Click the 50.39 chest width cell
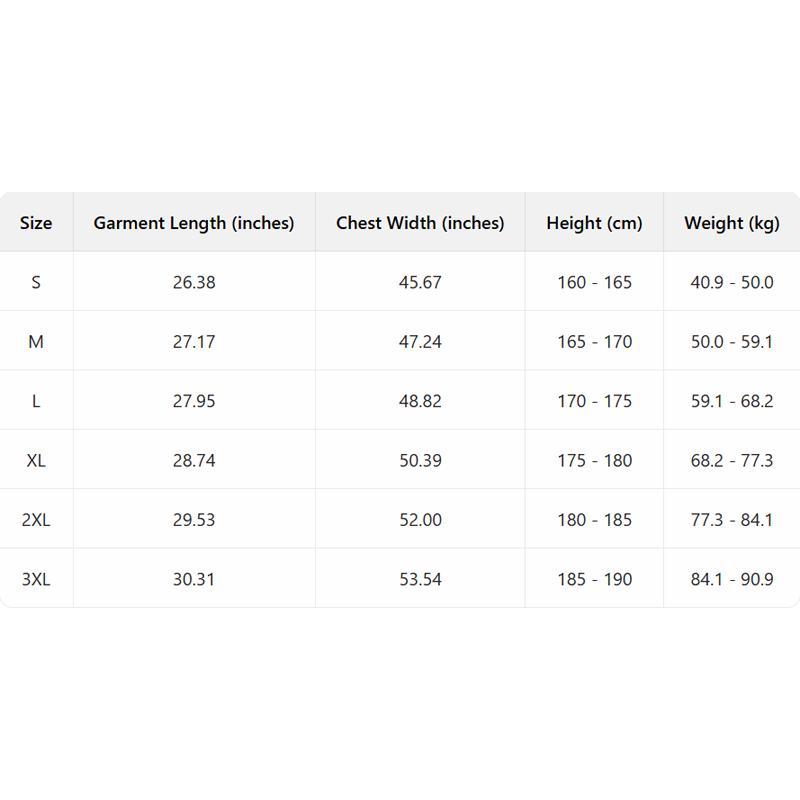This screenshot has width=800, height=800. pyautogui.click(x=420, y=461)
